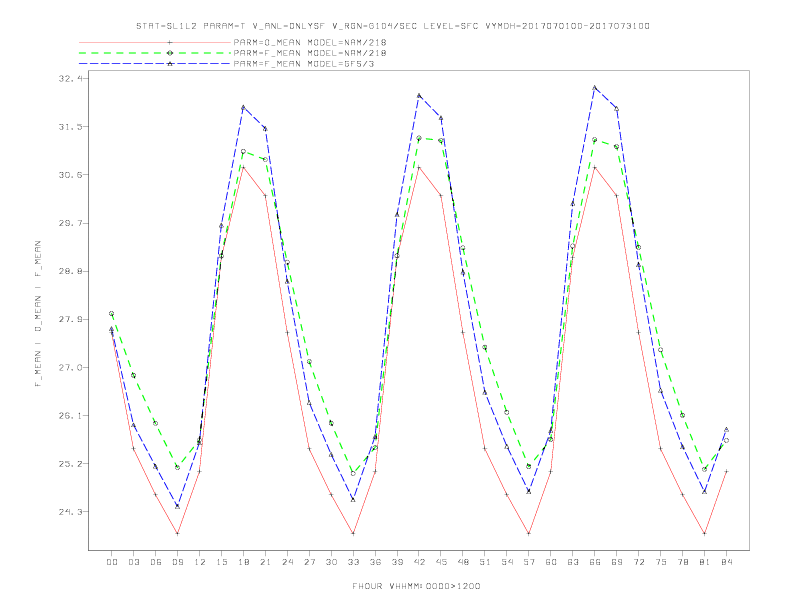The width and height of the screenshot is (792, 612).
Task: Click x-axis tick label 72
Action: pos(639,562)
